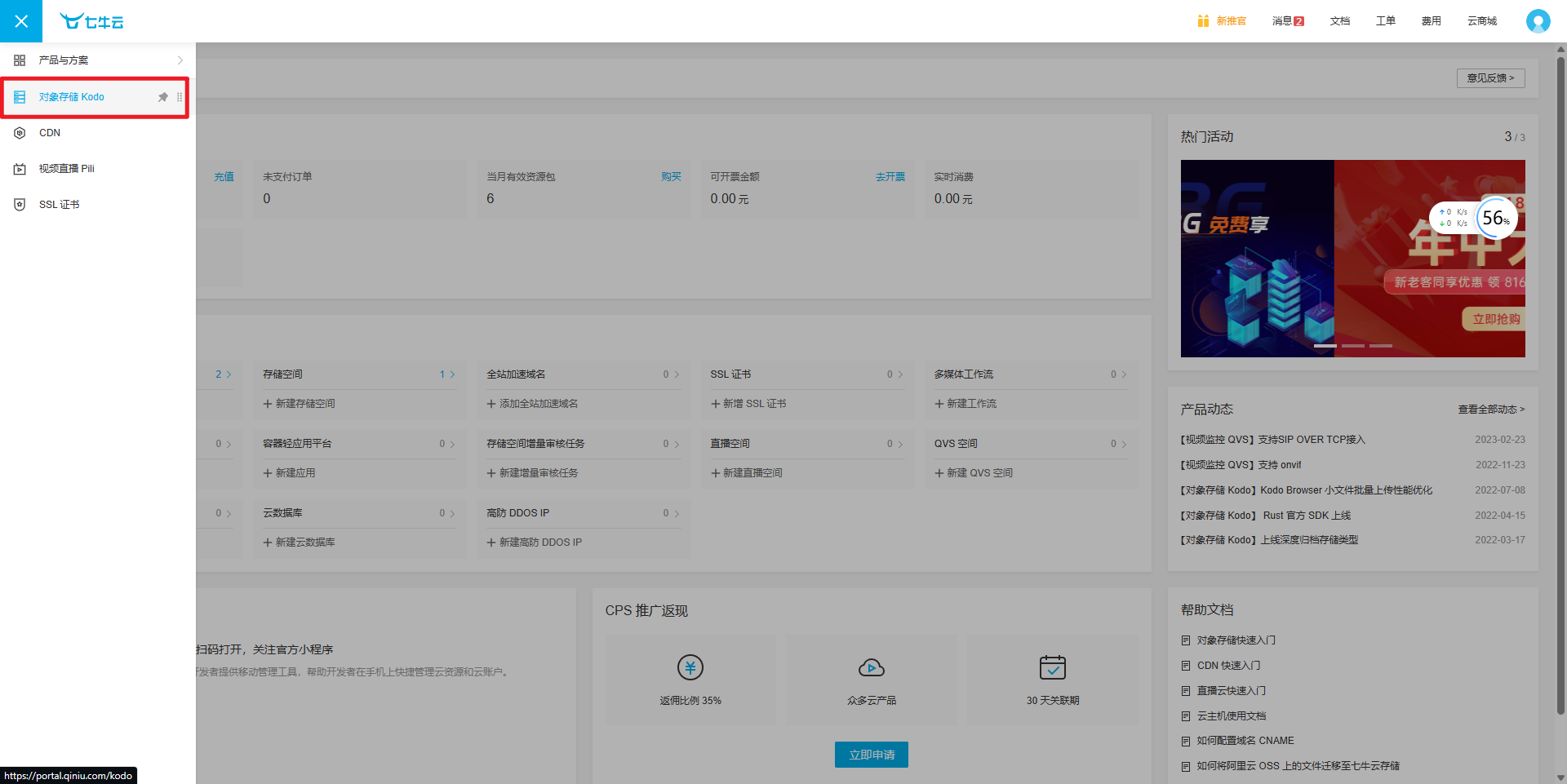Open 文档 in the top navigation
Viewport: 1567px width, 784px height.
(x=1340, y=21)
